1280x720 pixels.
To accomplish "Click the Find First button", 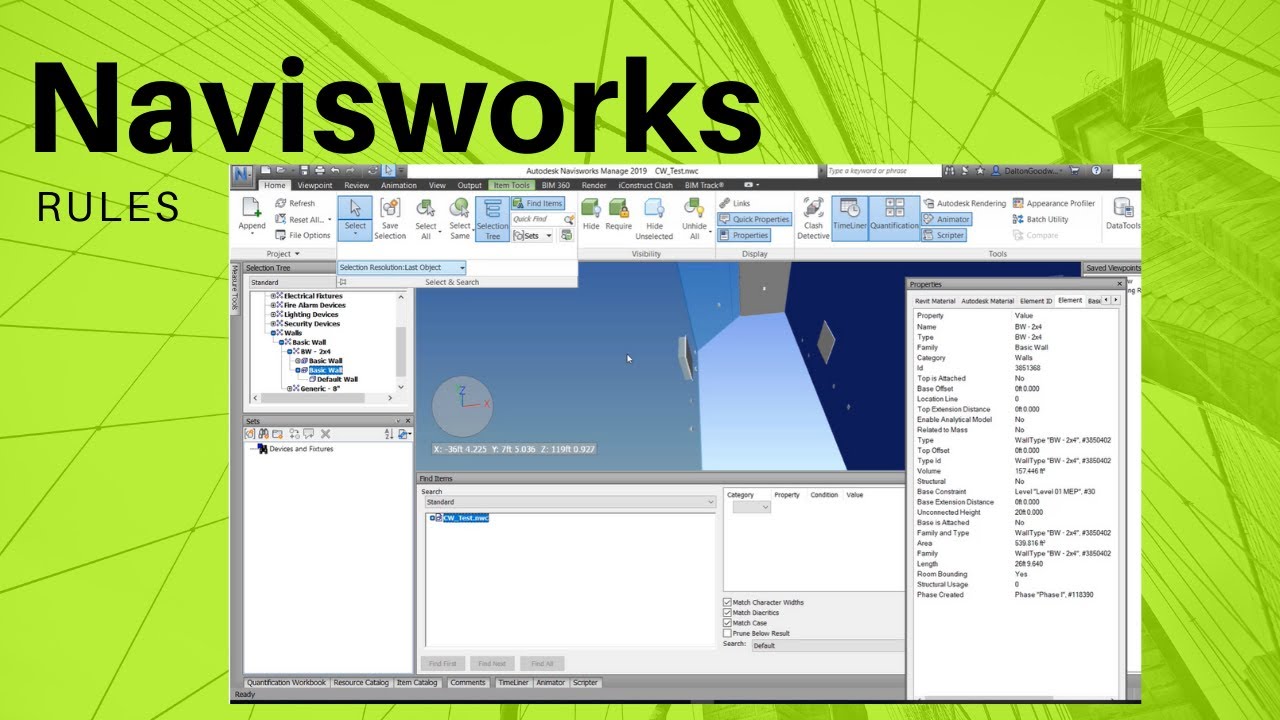I will click(x=442, y=664).
